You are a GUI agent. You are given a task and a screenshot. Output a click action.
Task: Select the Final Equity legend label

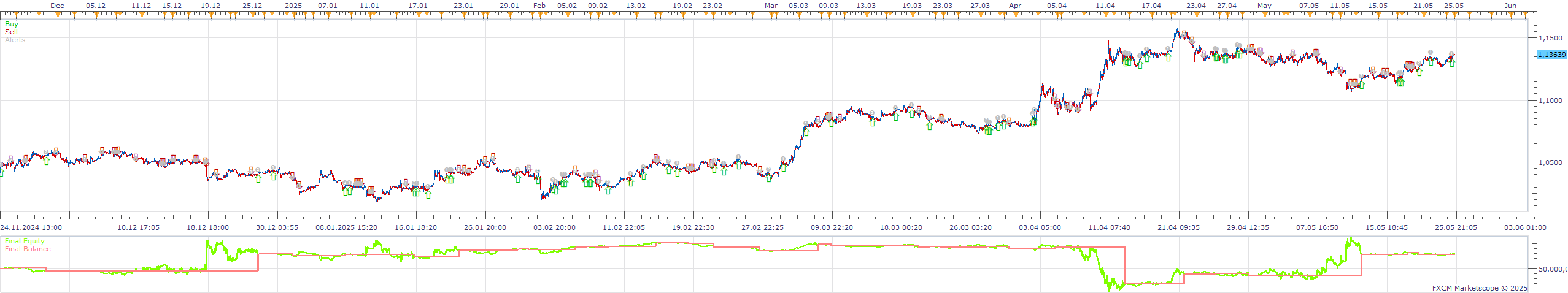(x=25, y=242)
